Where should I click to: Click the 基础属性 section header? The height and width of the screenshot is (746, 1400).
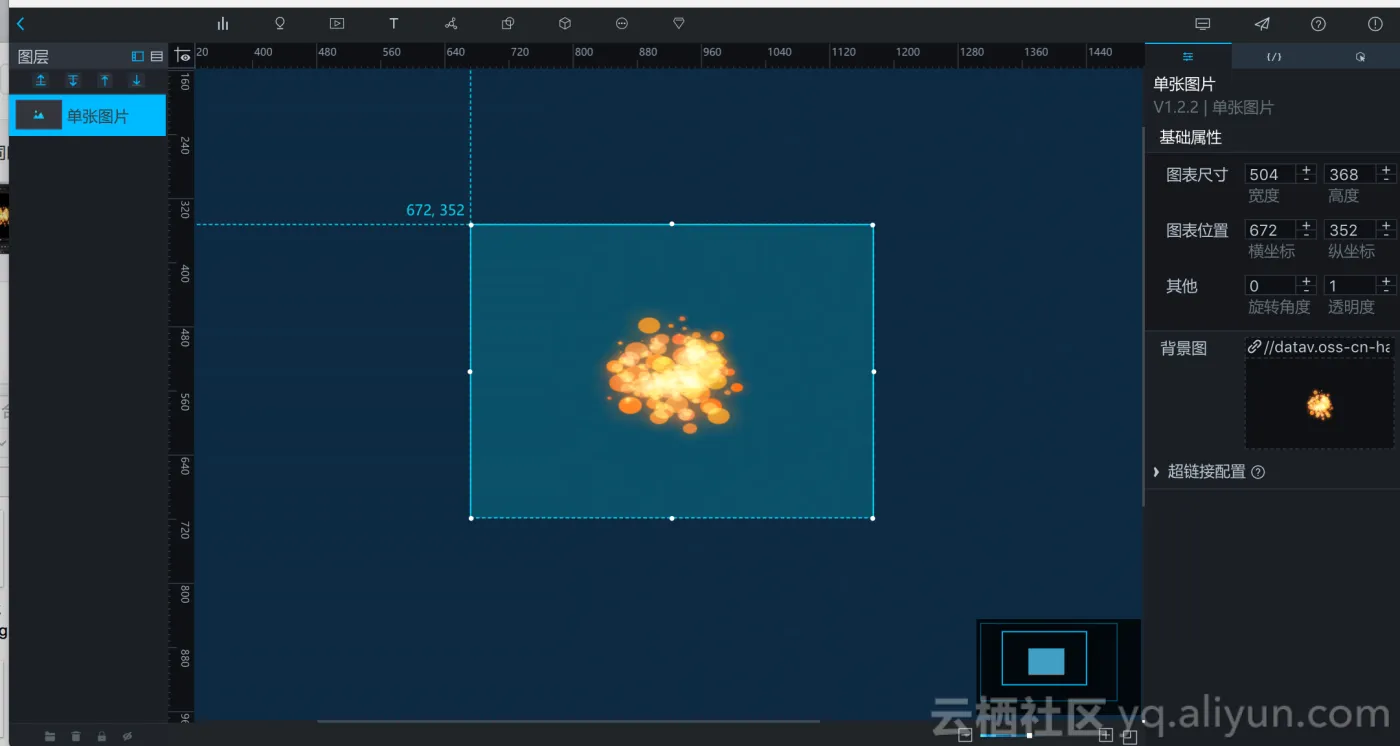click(1190, 137)
